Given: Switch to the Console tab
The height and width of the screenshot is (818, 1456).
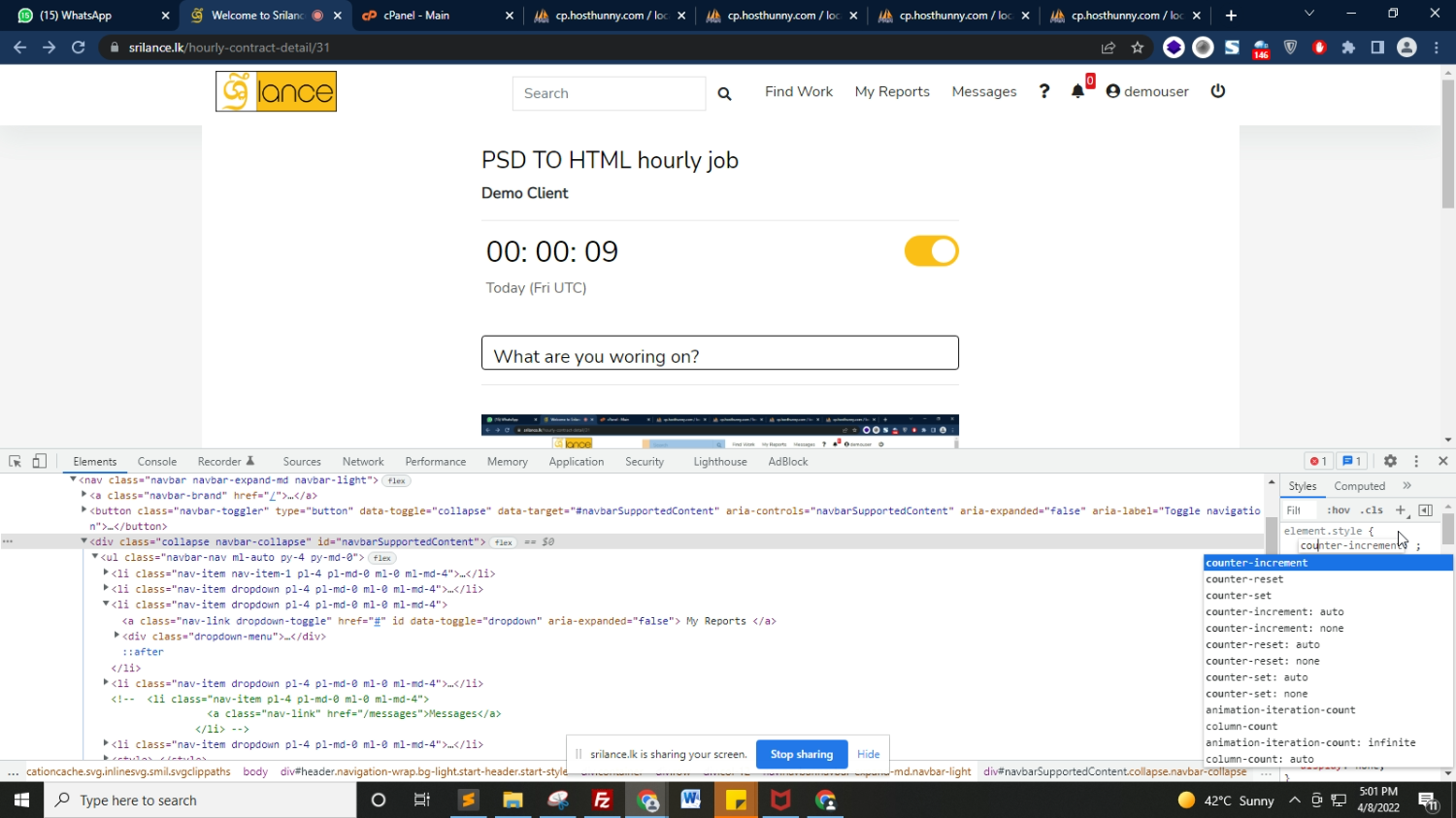Looking at the screenshot, I should [156, 462].
